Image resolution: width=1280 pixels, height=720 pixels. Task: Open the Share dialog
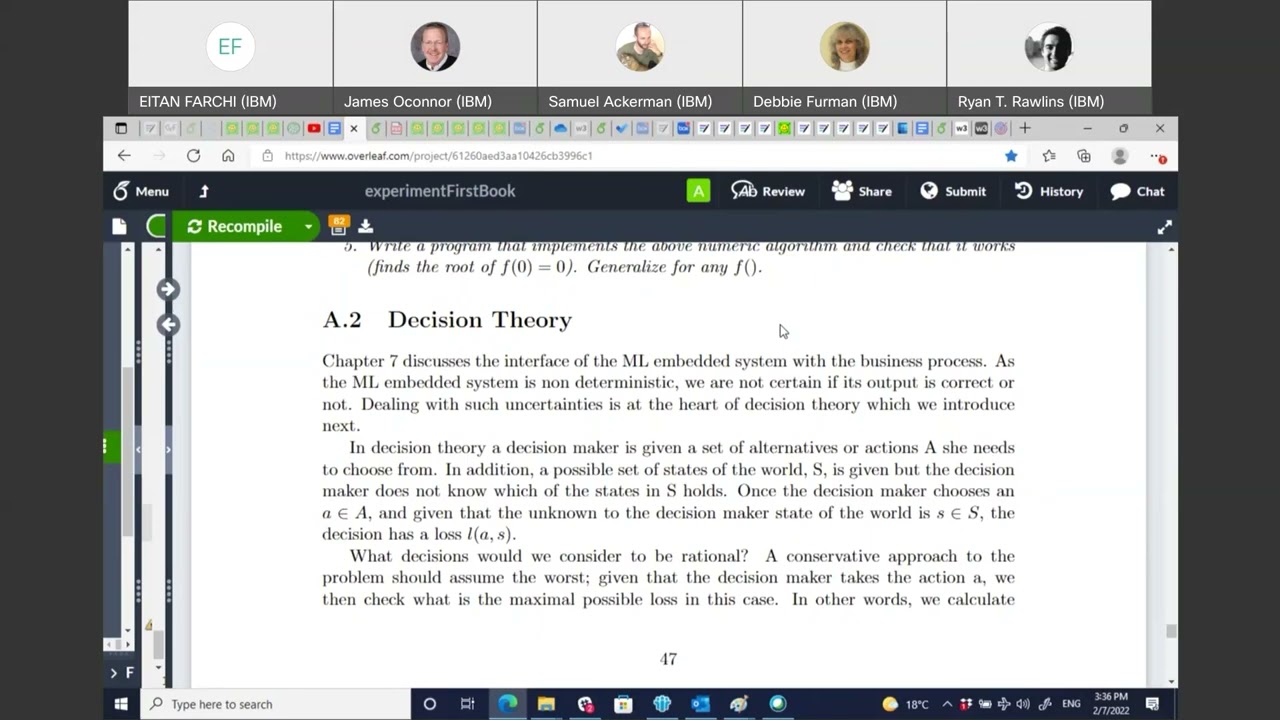point(861,191)
